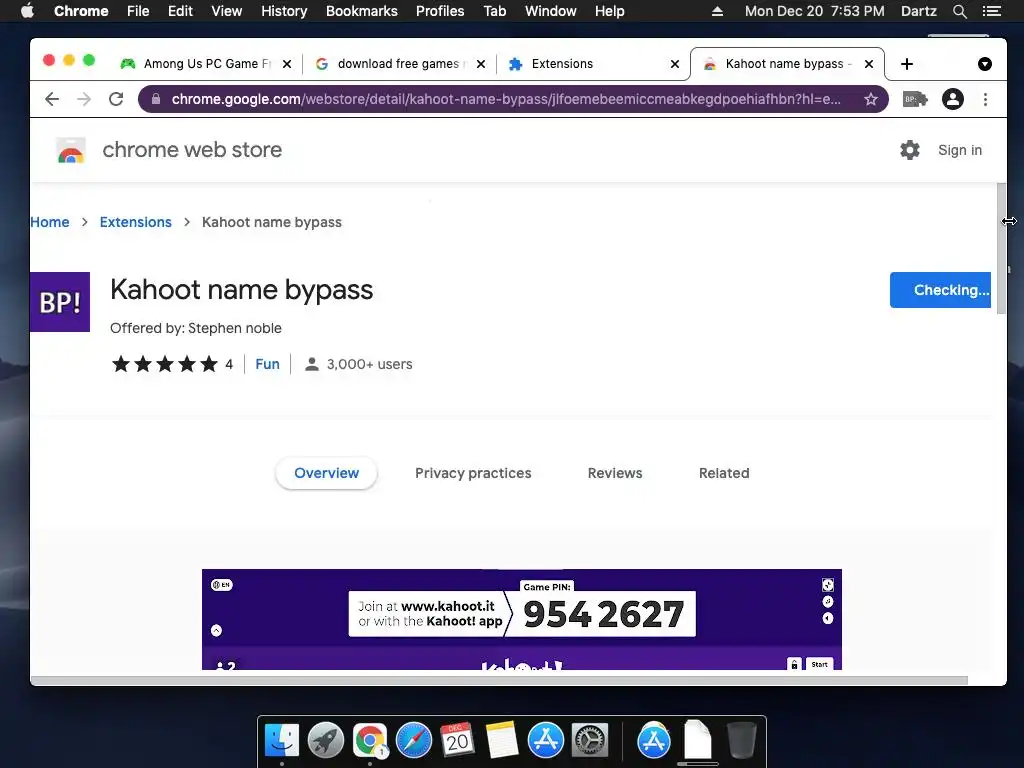Image resolution: width=1024 pixels, height=768 pixels.
Task: Open System Preferences from the Dock
Action: (x=590, y=741)
